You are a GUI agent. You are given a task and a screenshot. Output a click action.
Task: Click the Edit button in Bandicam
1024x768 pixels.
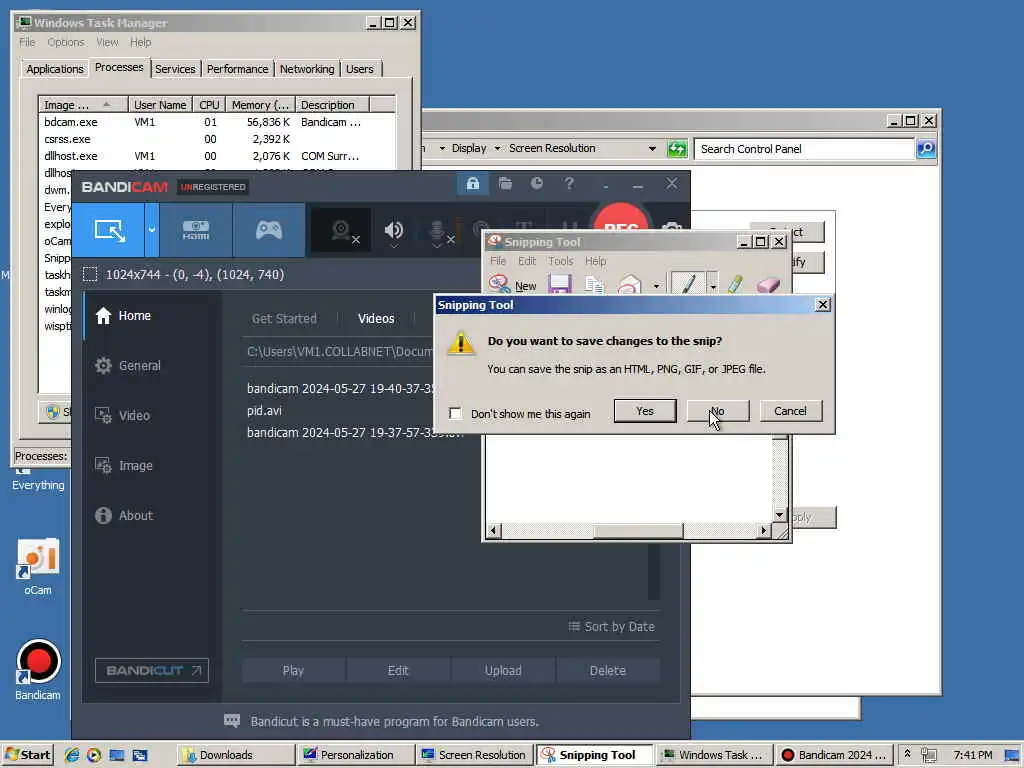[x=398, y=671]
